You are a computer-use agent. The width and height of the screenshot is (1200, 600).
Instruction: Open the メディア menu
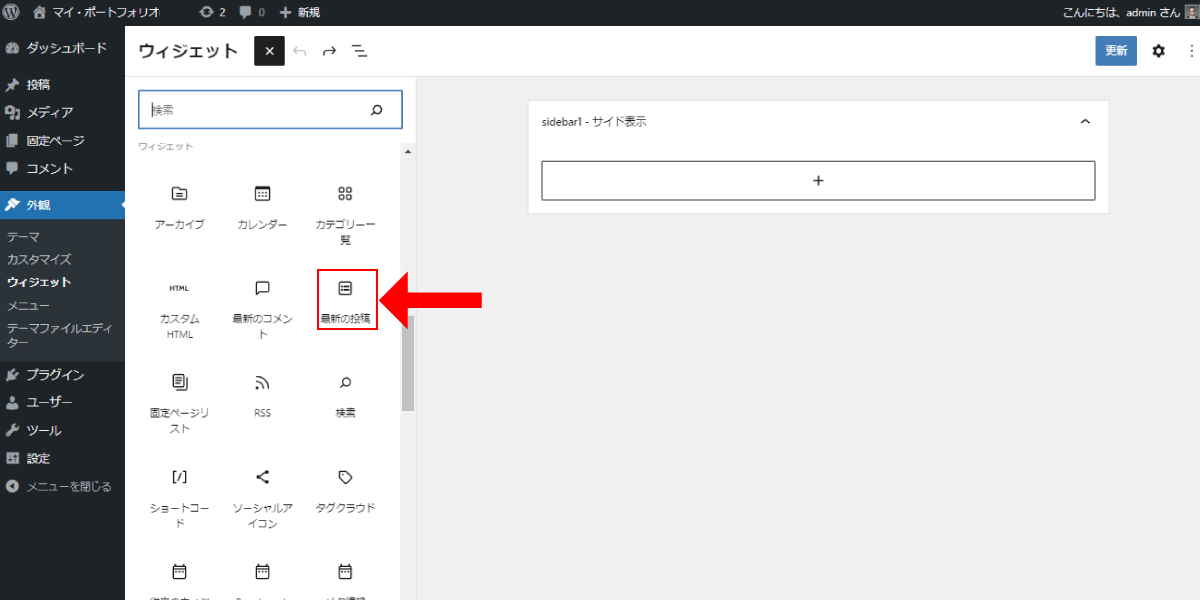tap(62, 113)
